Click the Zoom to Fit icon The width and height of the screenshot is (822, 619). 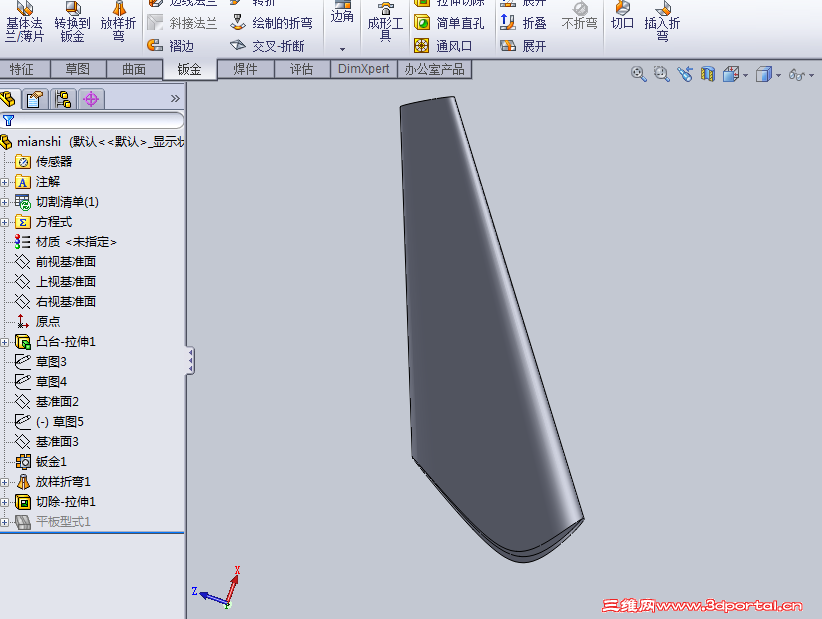click(x=639, y=74)
